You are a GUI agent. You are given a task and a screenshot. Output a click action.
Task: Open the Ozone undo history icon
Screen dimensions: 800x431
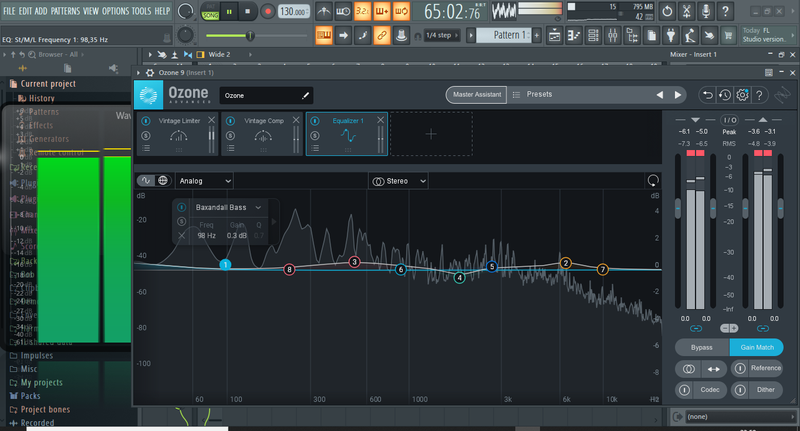725,95
